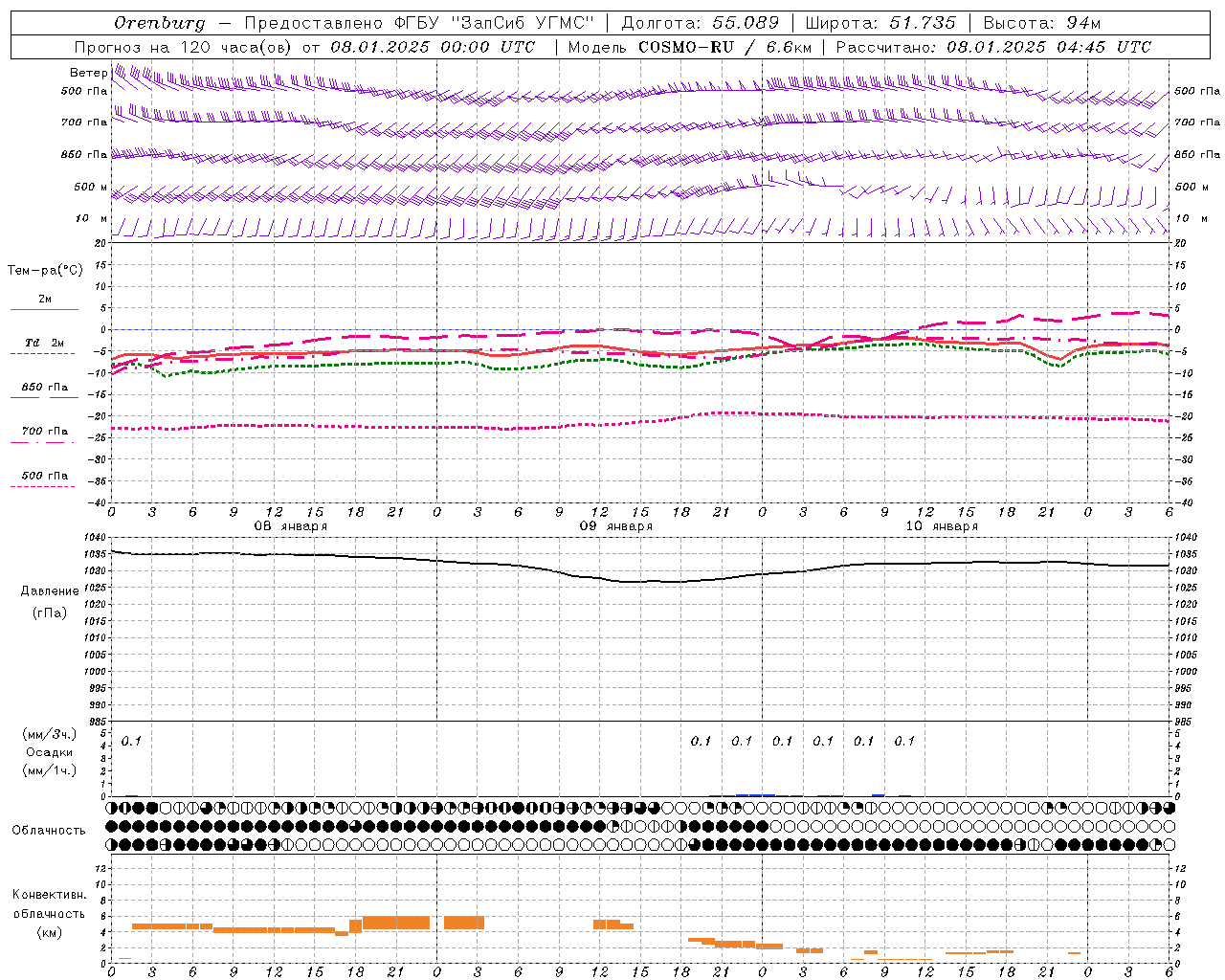This screenshot has height=980, width=1225.
Task: Click the "08 января" date label
Action: click(290, 526)
